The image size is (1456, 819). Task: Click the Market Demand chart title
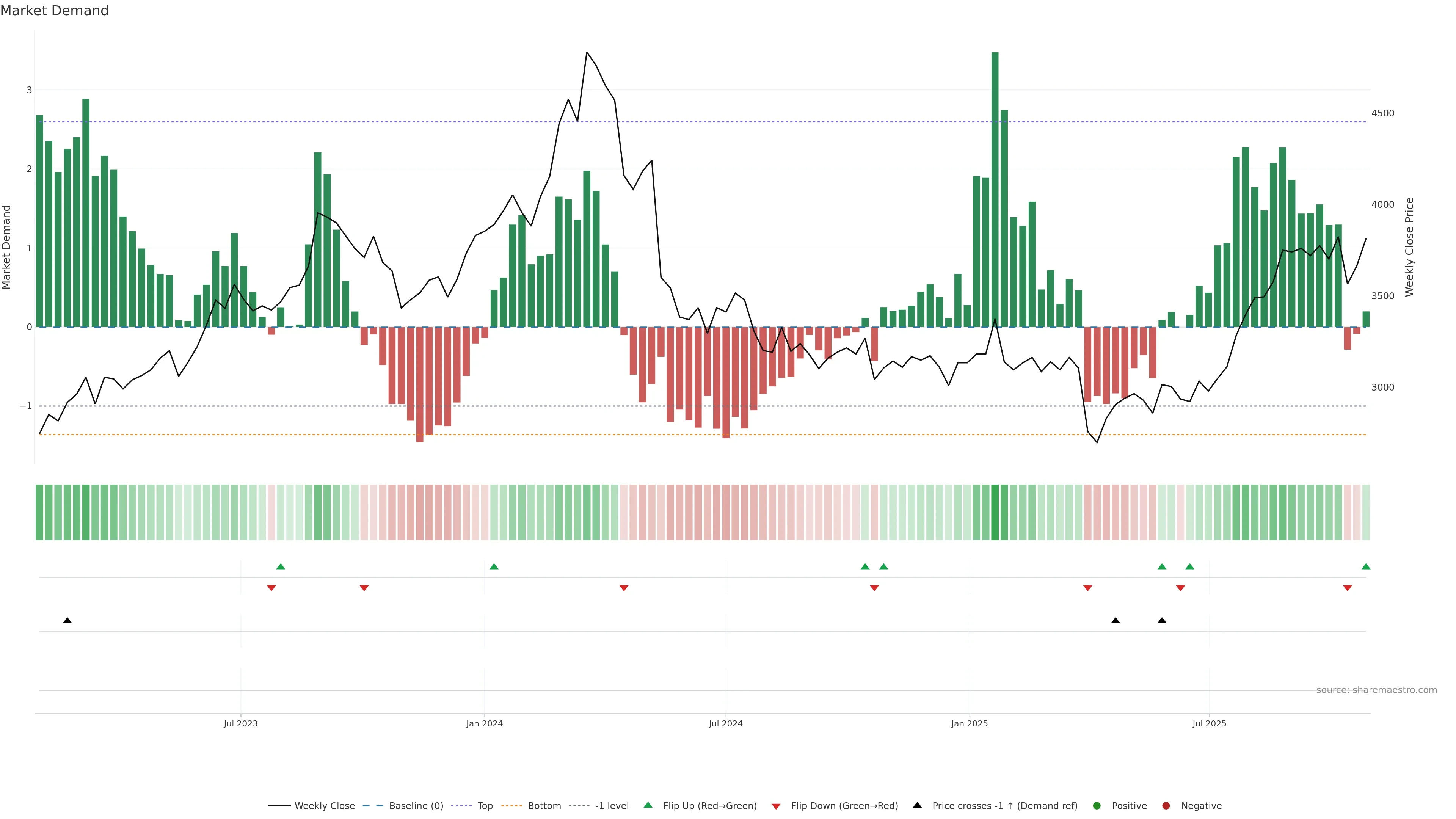pos(54,11)
